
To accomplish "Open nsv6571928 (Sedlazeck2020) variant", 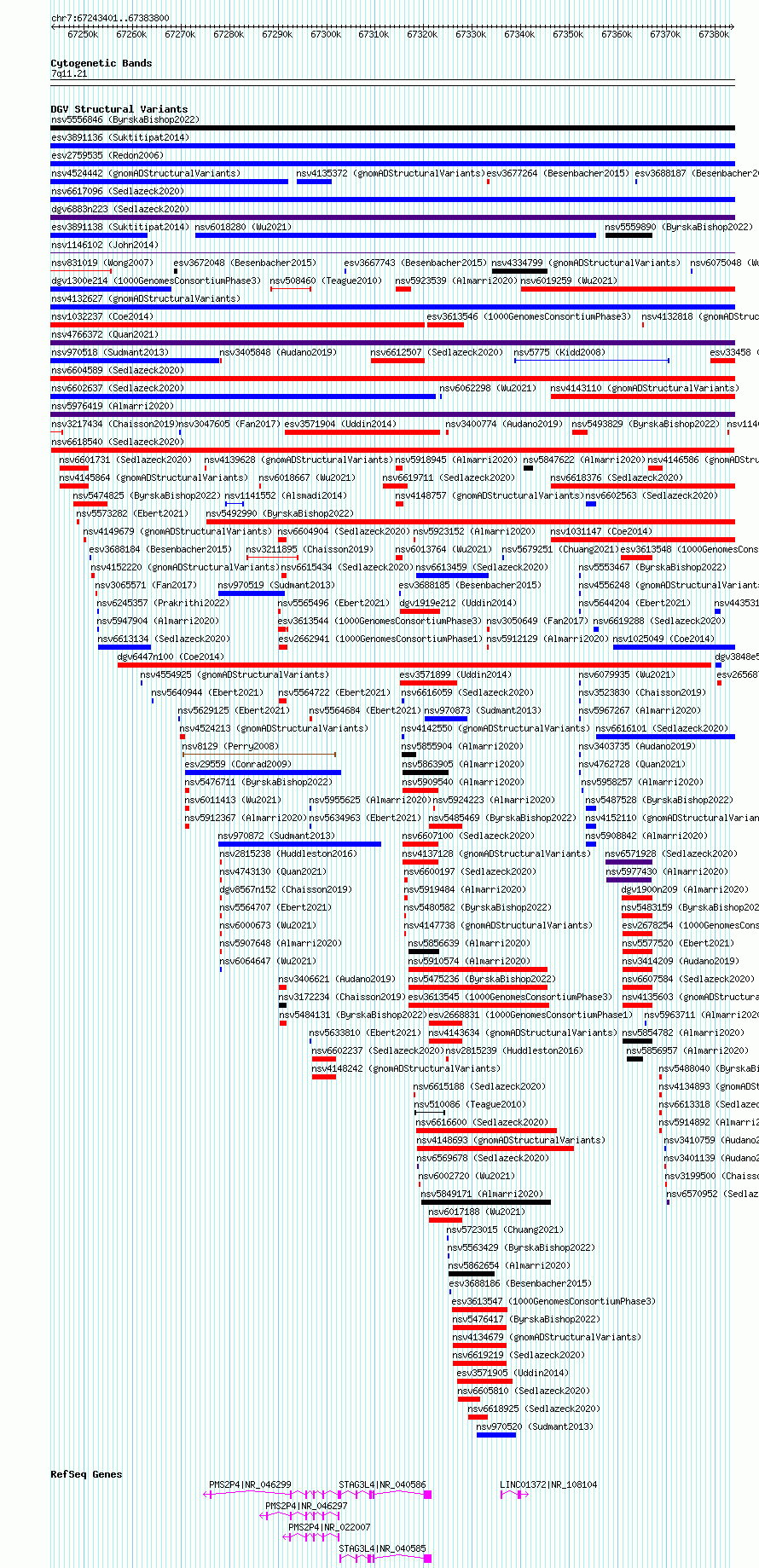I will coord(671,853).
